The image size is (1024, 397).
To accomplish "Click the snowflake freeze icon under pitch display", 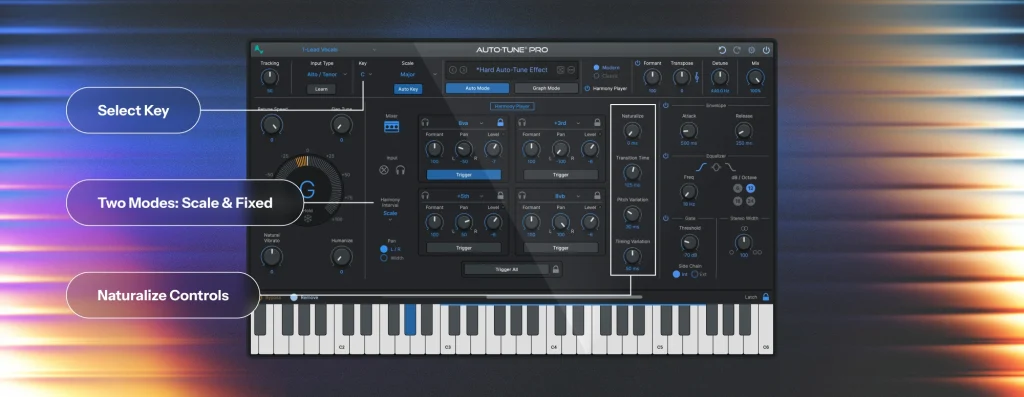I will point(308,219).
